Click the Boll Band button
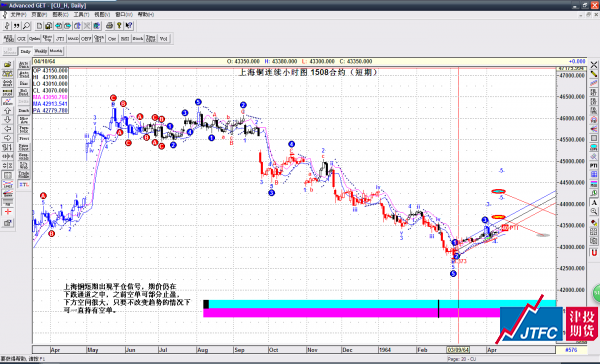 click(24, 92)
